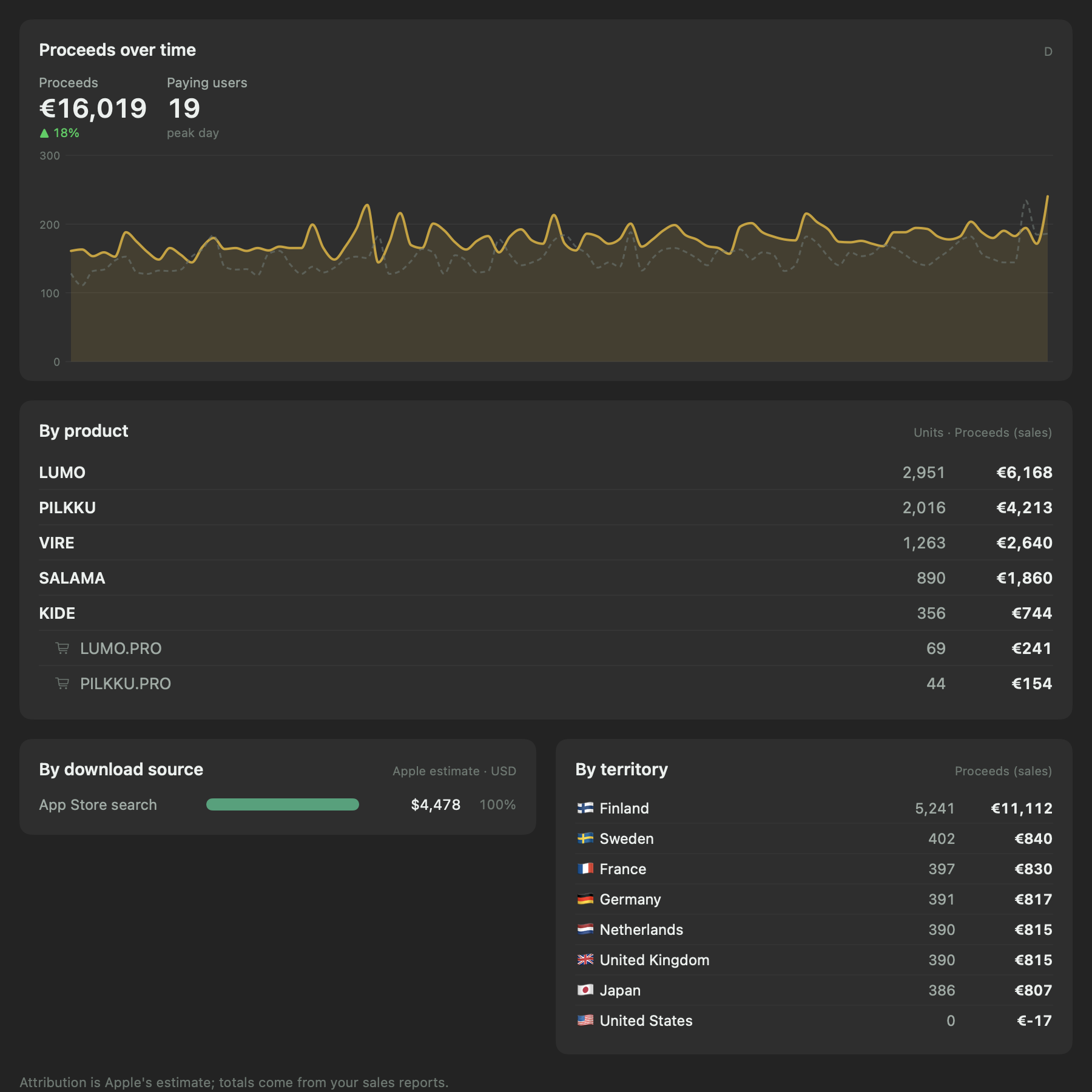1092x1092 pixels.
Task: Click the Japan territory name
Action: pyautogui.click(x=620, y=990)
